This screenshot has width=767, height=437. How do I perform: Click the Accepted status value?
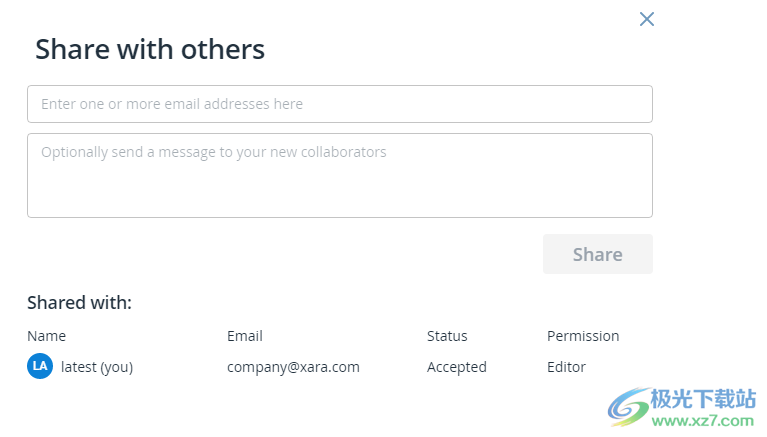pyautogui.click(x=456, y=367)
